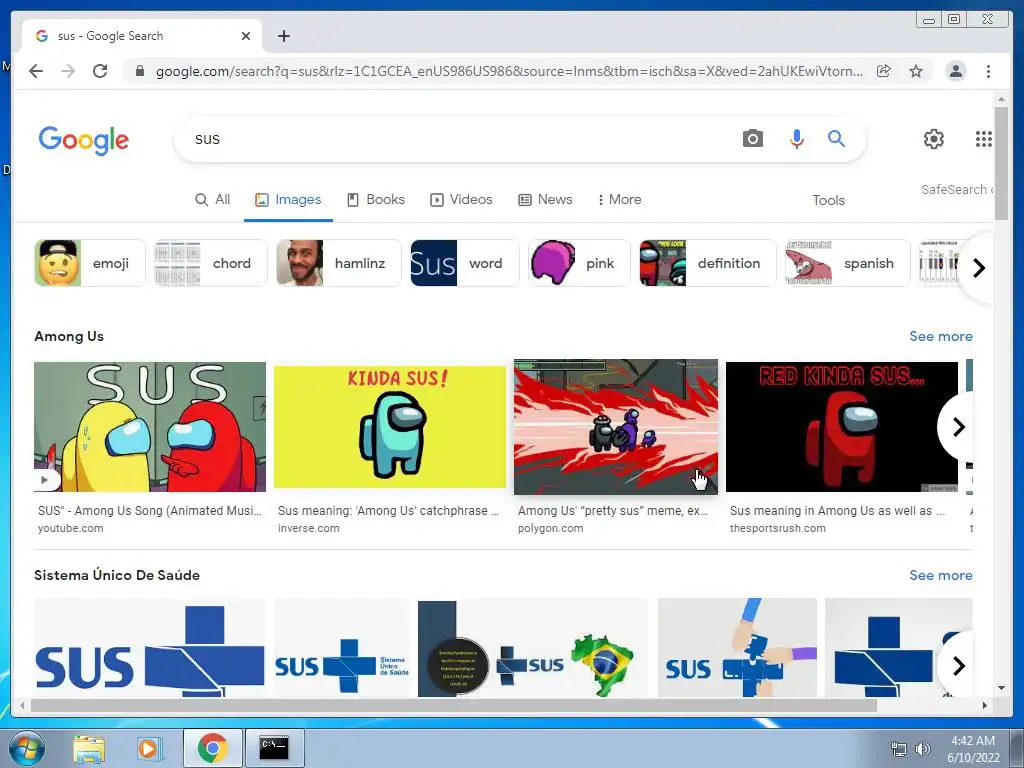Submit search with the magnifier icon
This screenshot has height=768, width=1024.
point(837,138)
